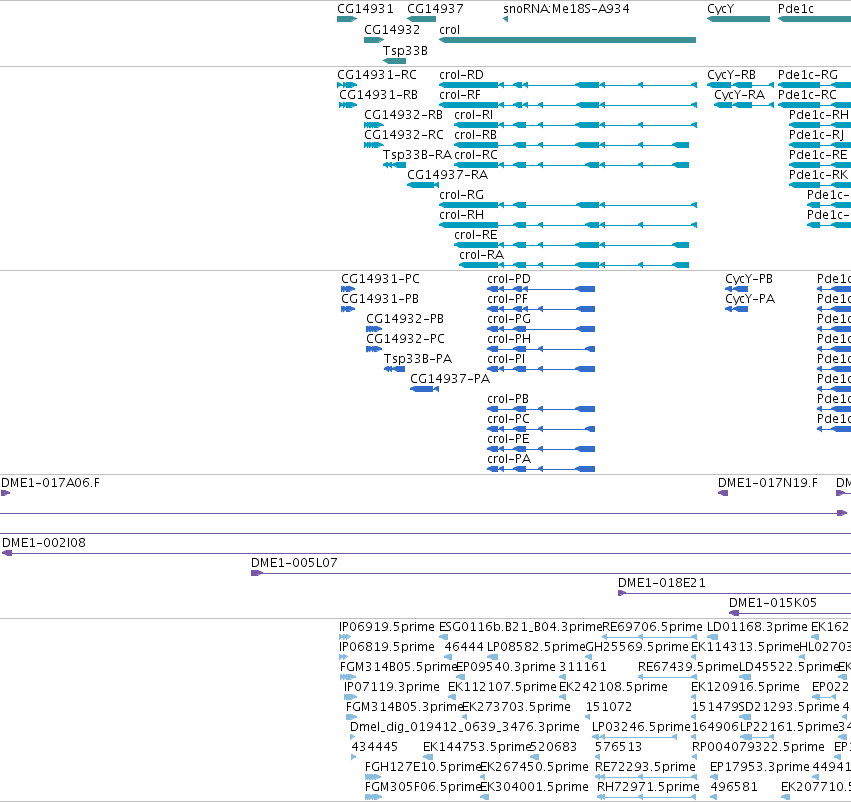The height and width of the screenshot is (802, 851).
Task: Click transcript Pde1c-RC
Action: pyautogui.click(x=814, y=105)
